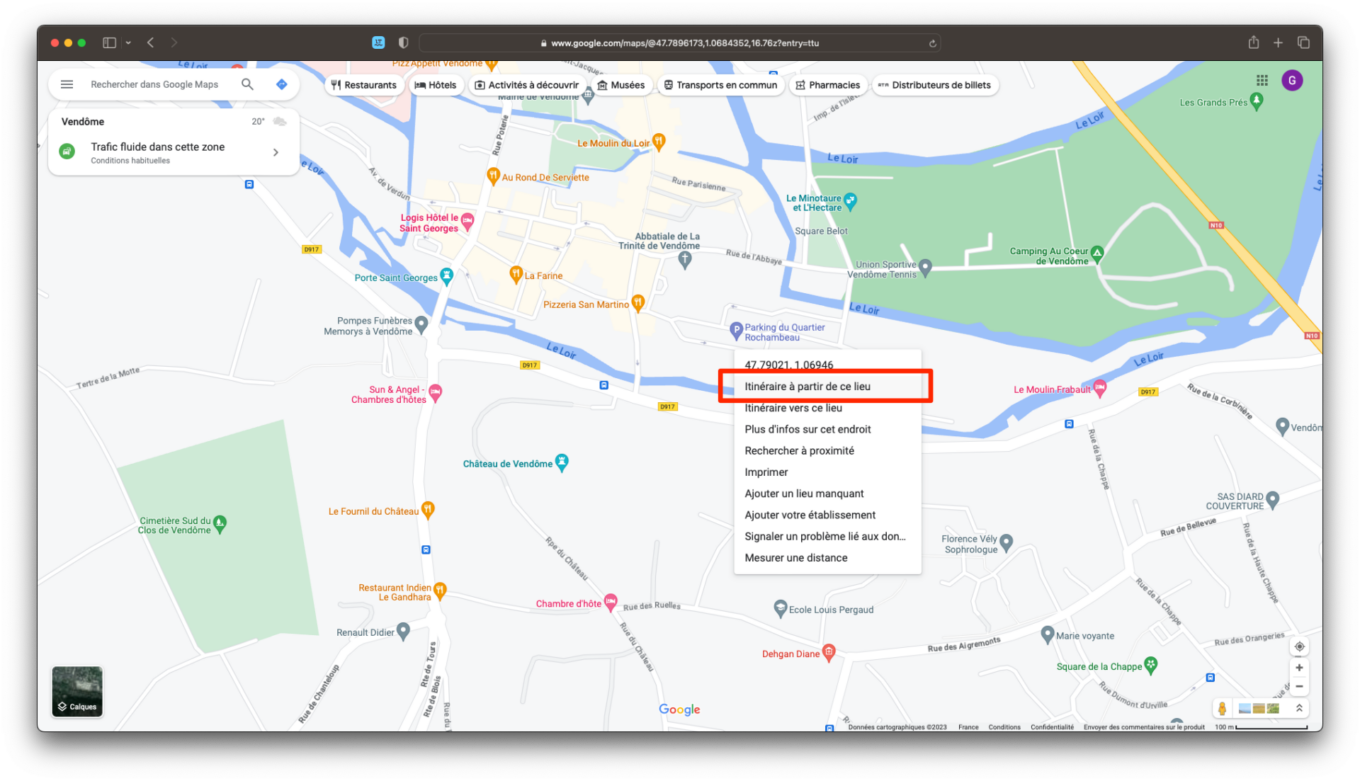1360x781 pixels.
Task: Show Safari tab overview
Action: pyautogui.click(x=1303, y=43)
